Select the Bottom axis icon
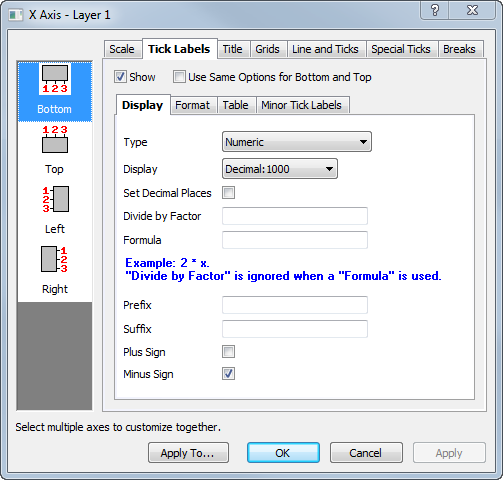Viewport: 503px width, 480px height. (x=55, y=79)
